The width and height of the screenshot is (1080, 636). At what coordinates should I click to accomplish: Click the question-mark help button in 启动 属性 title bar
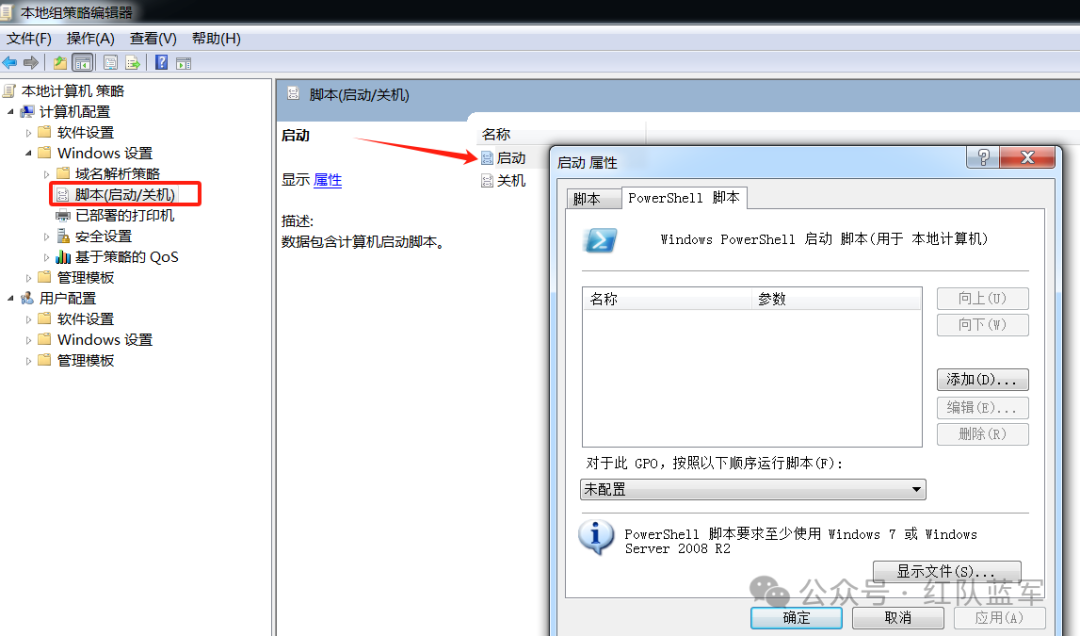984,158
